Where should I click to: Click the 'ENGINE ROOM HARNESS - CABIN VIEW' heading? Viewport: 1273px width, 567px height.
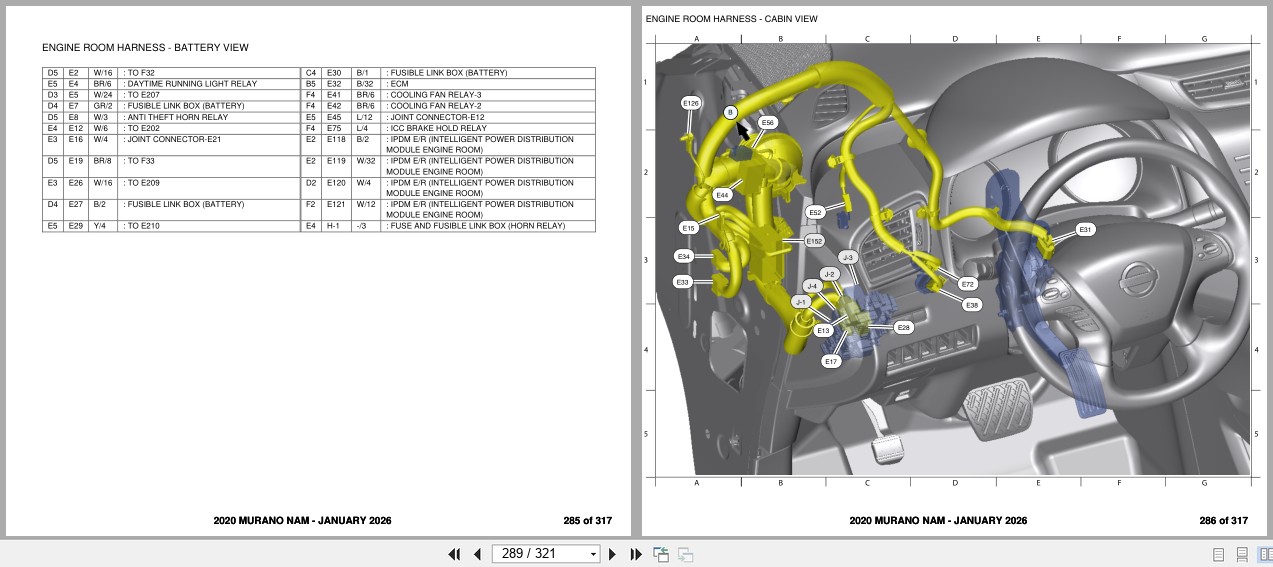coord(731,19)
